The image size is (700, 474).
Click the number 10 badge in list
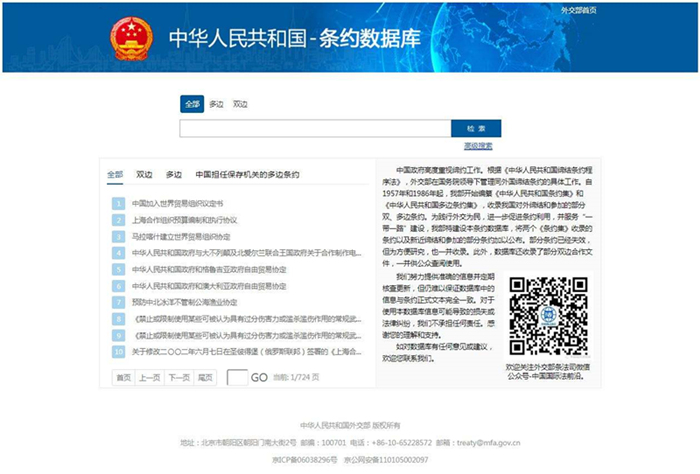click(118, 352)
